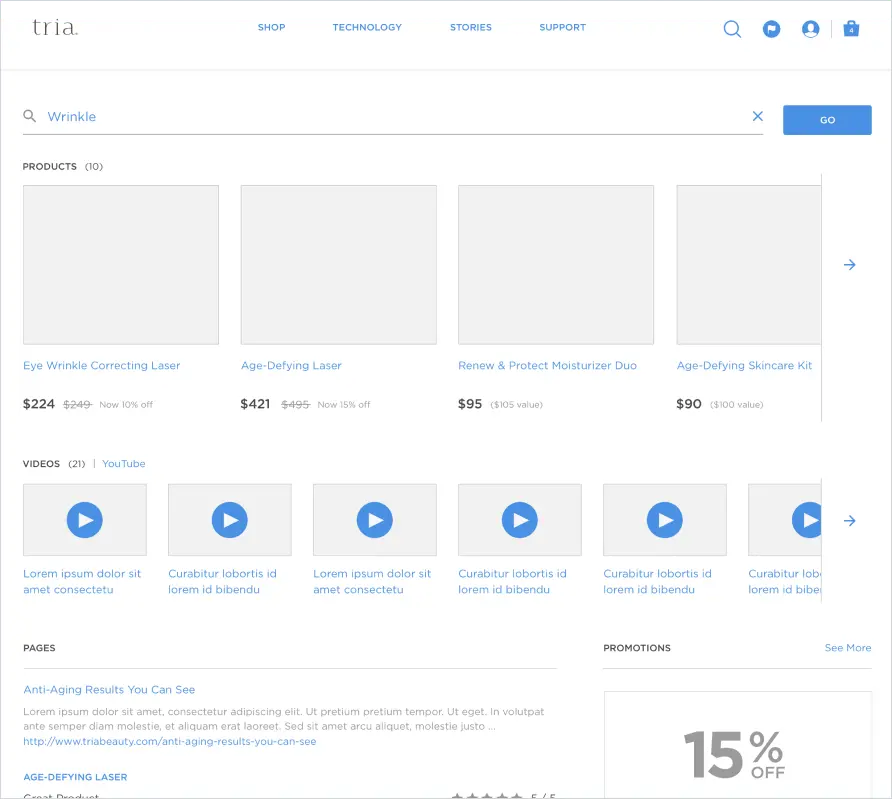892x799 pixels.
Task: Click the next arrow of the Products carousel
Action: click(849, 264)
